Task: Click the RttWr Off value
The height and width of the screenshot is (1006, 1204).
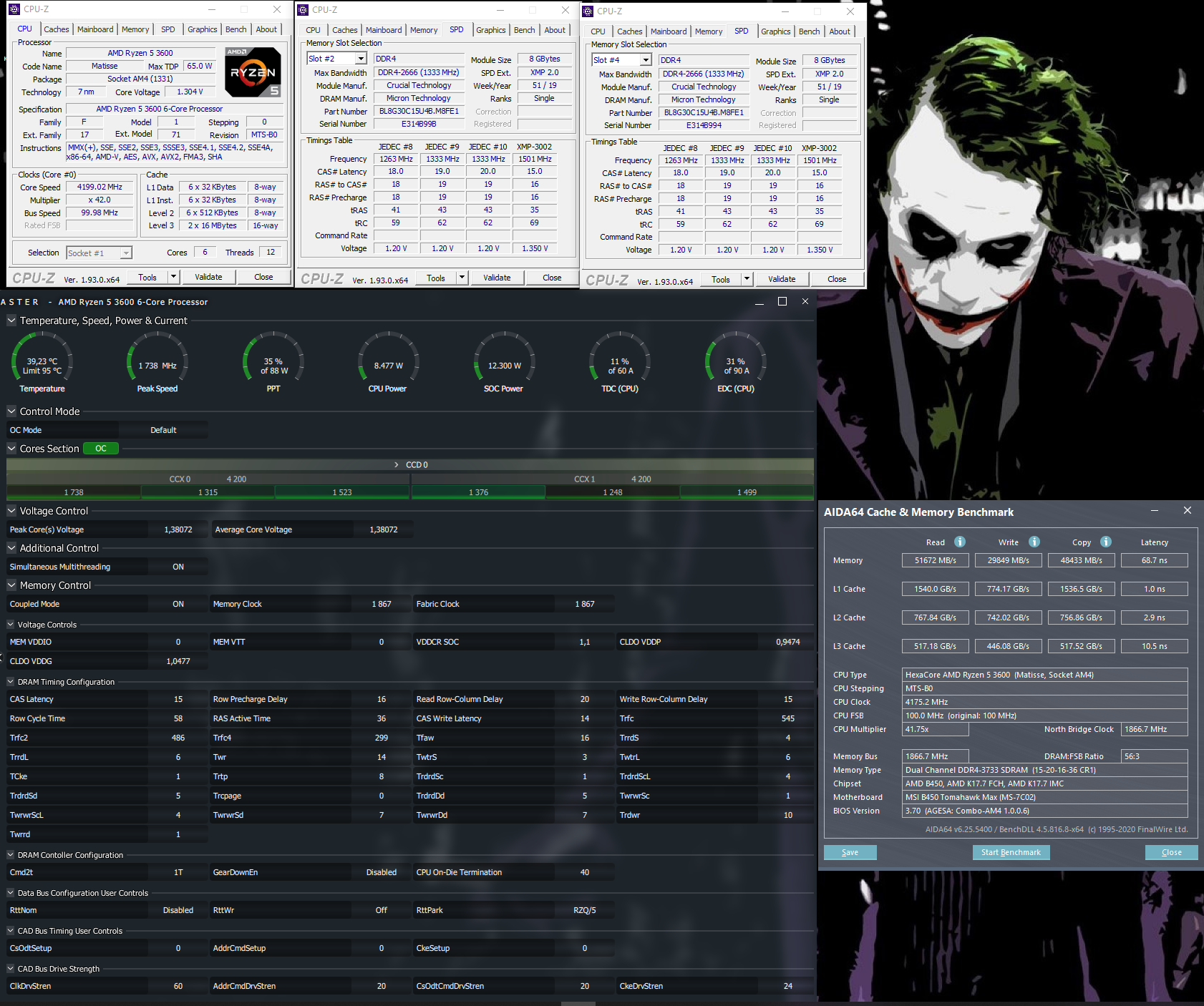Action: pyautogui.click(x=382, y=910)
